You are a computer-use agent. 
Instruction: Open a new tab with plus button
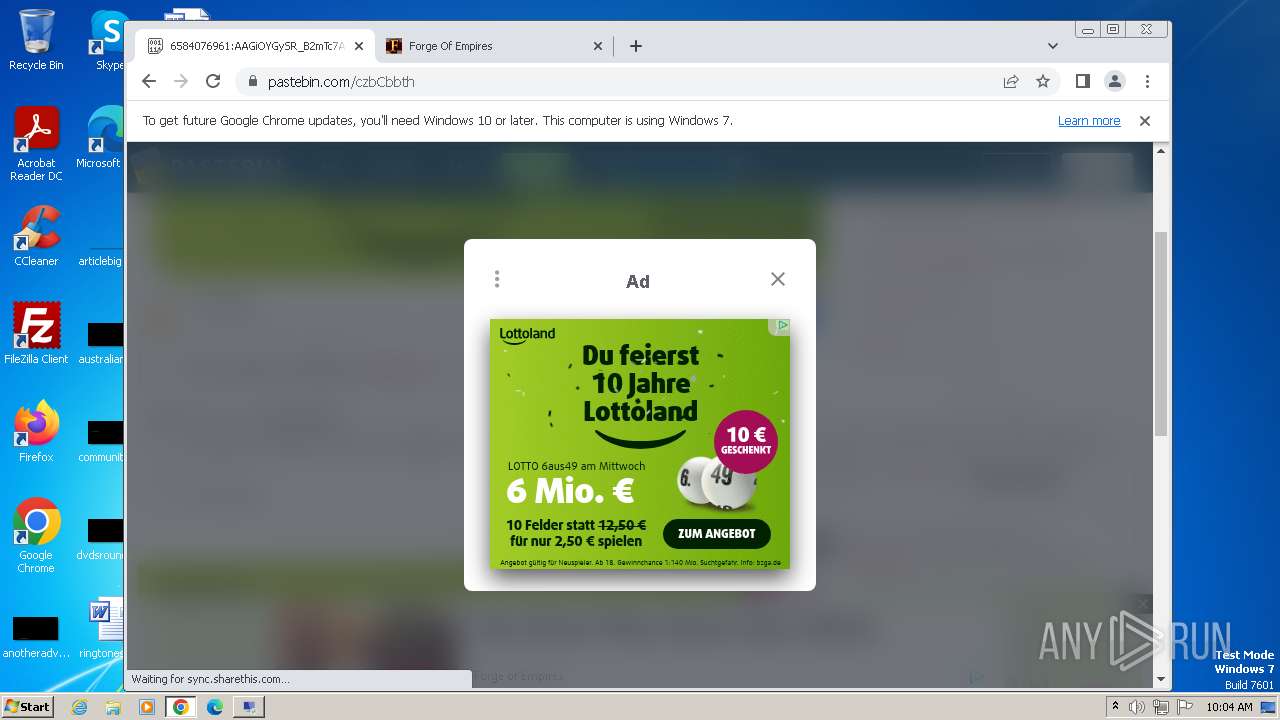tap(635, 46)
